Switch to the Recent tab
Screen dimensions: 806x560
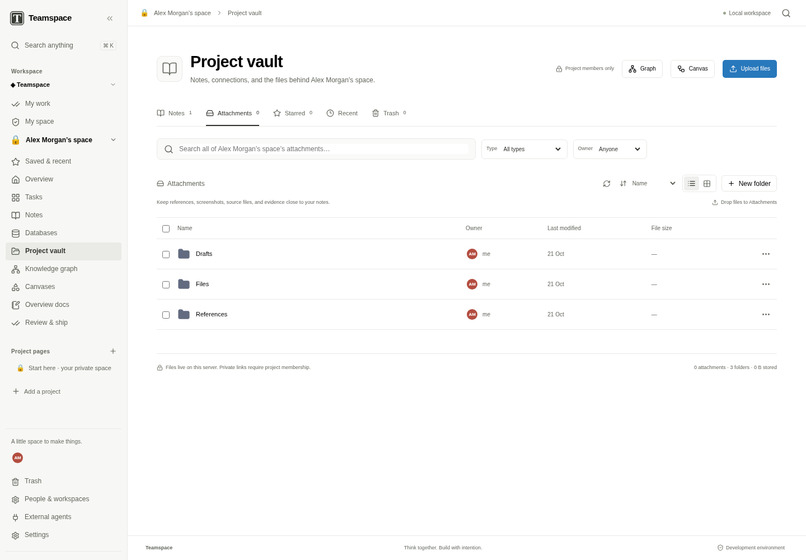point(342,113)
